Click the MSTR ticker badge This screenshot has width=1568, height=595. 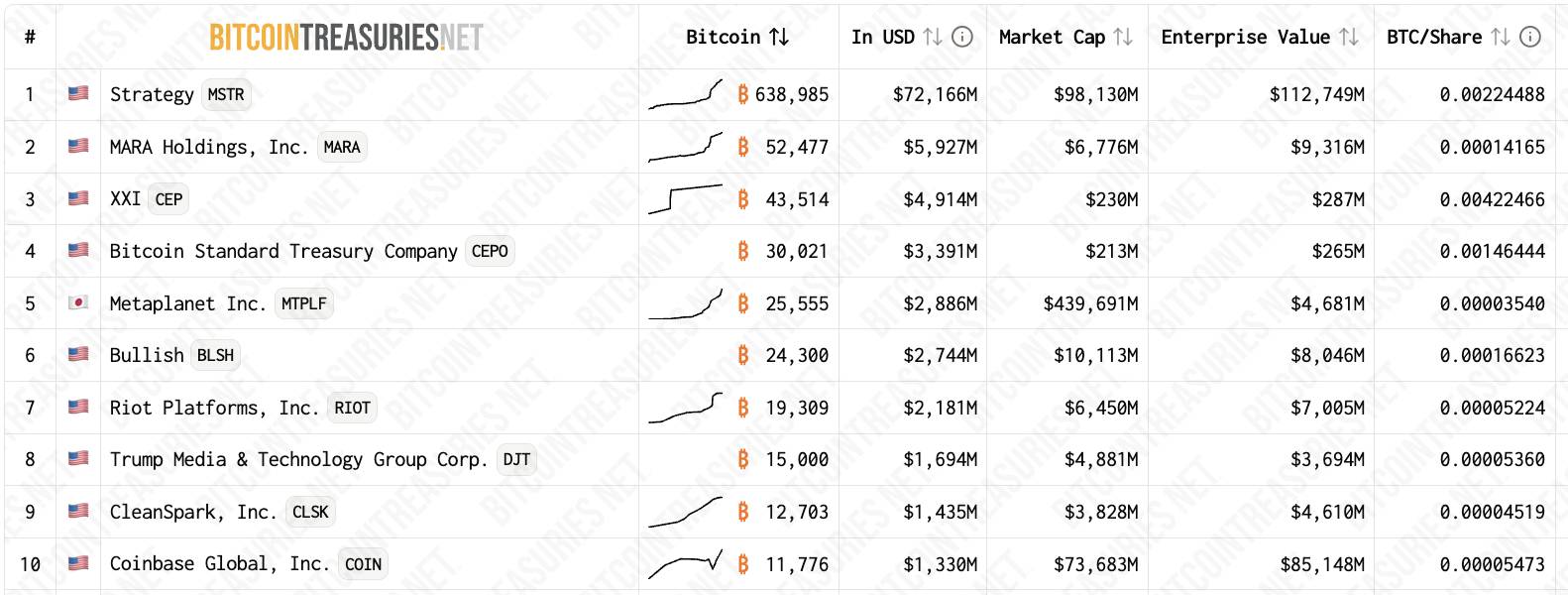[226, 94]
